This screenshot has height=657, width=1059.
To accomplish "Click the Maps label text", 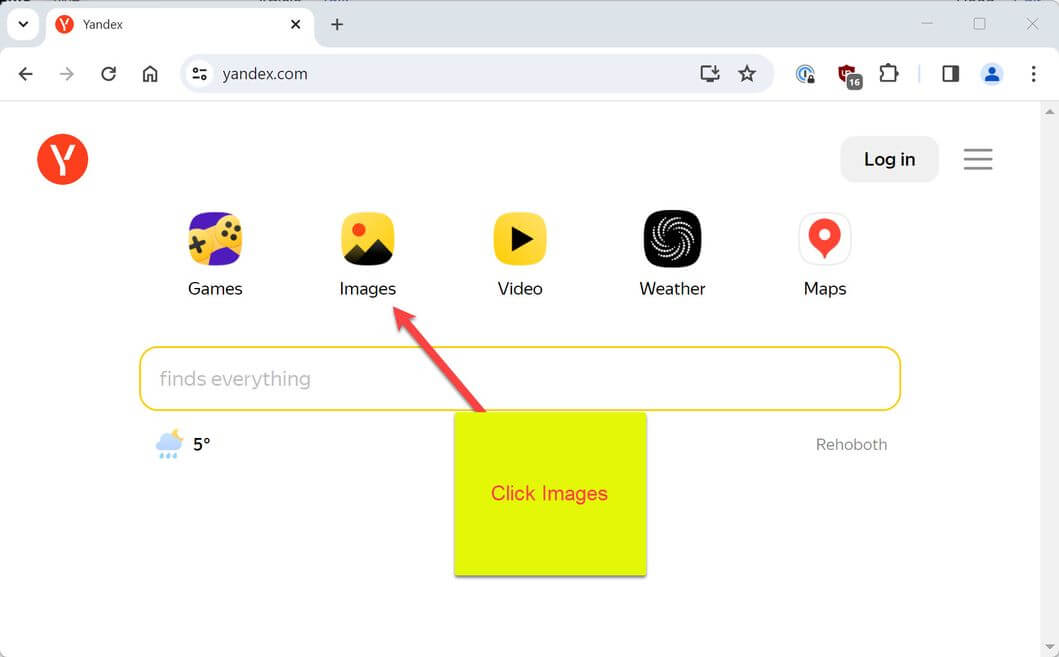I will click(825, 289).
